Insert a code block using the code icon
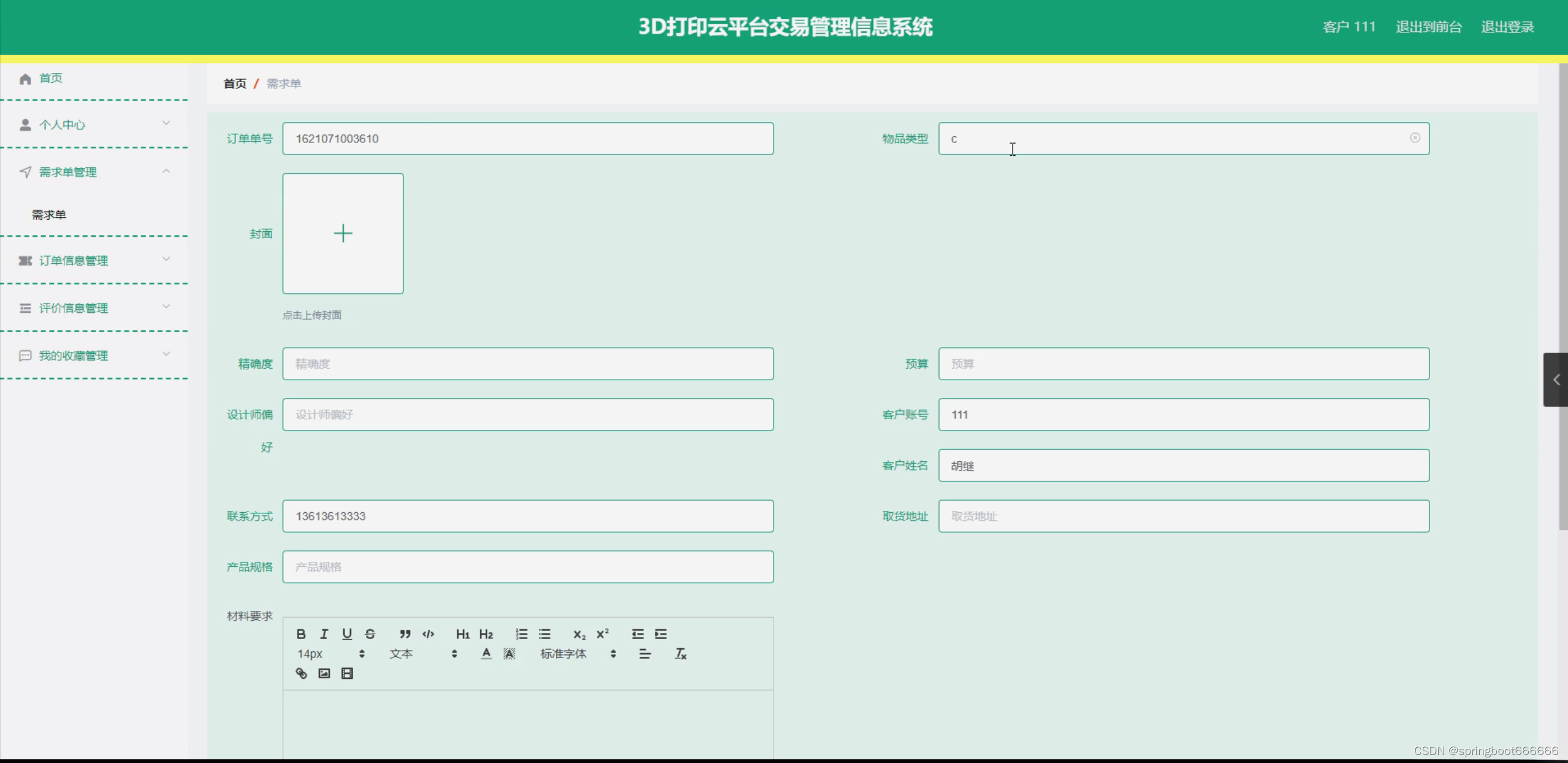 coord(428,634)
